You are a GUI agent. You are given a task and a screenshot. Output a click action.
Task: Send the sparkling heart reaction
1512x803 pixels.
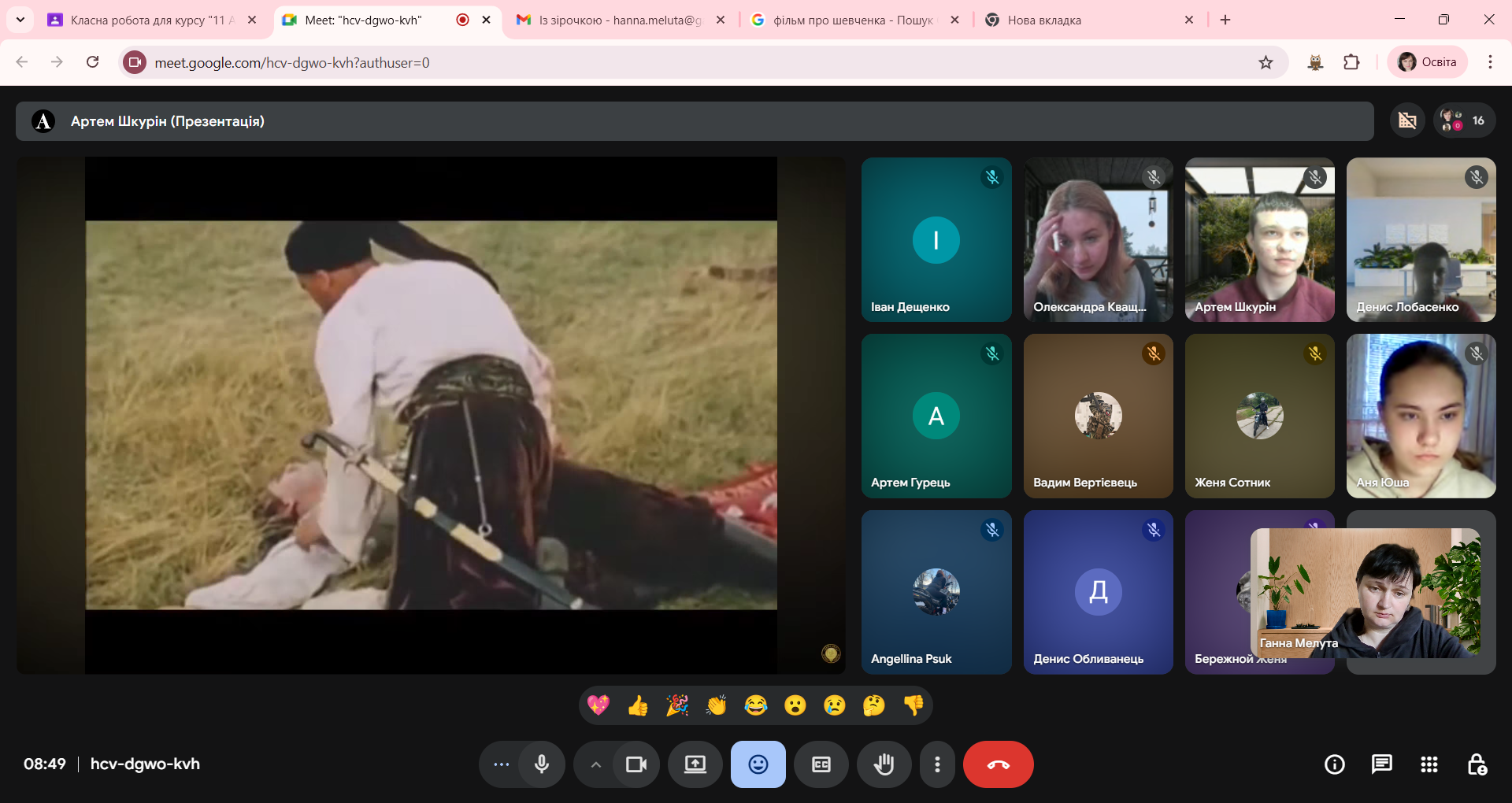(598, 705)
